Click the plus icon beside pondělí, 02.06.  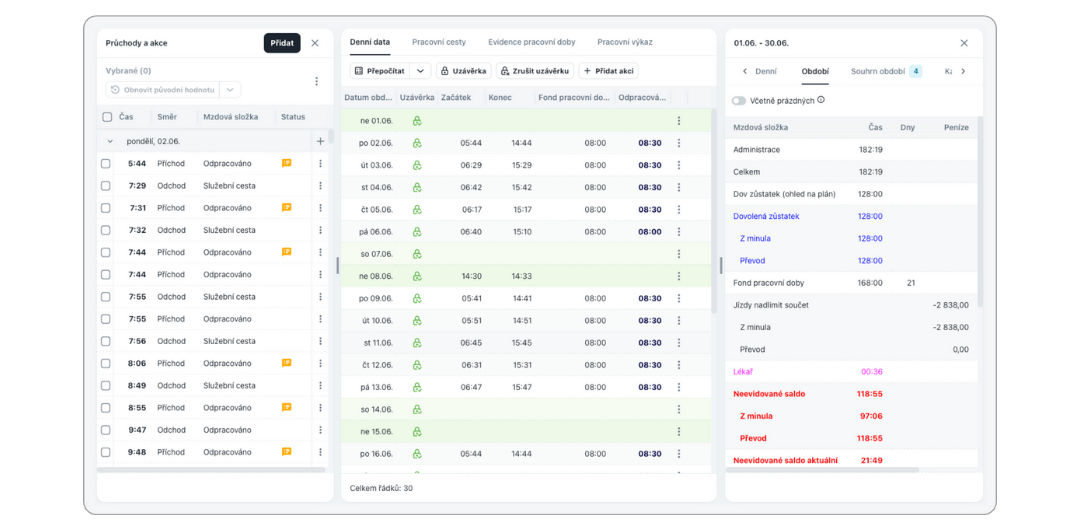[320, 141]
